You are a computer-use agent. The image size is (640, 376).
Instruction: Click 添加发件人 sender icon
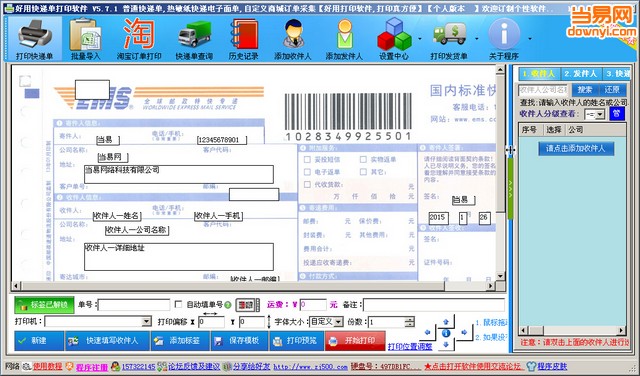[344, 39]
